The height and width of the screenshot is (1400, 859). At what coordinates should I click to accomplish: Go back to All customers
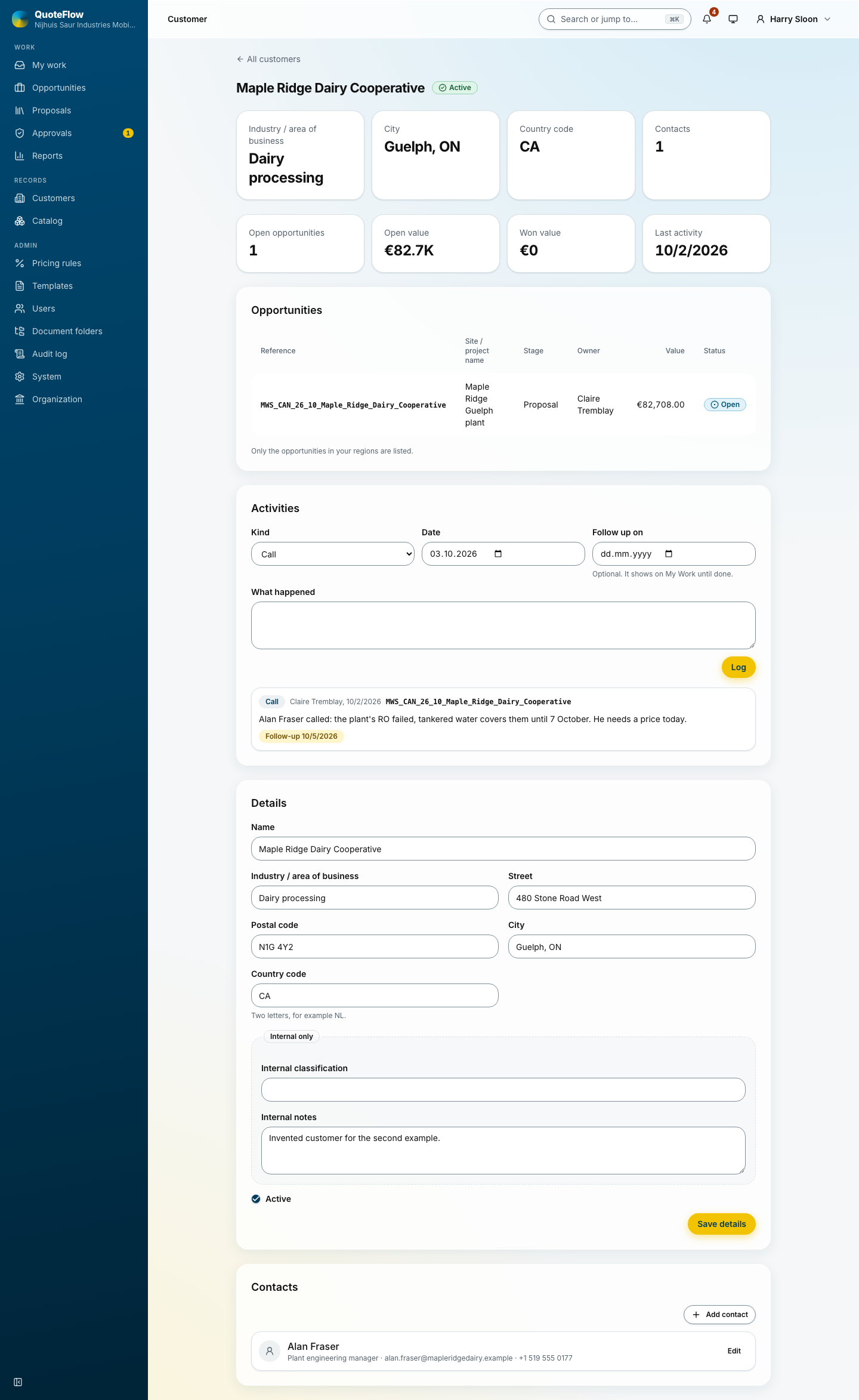pos(268,59)
